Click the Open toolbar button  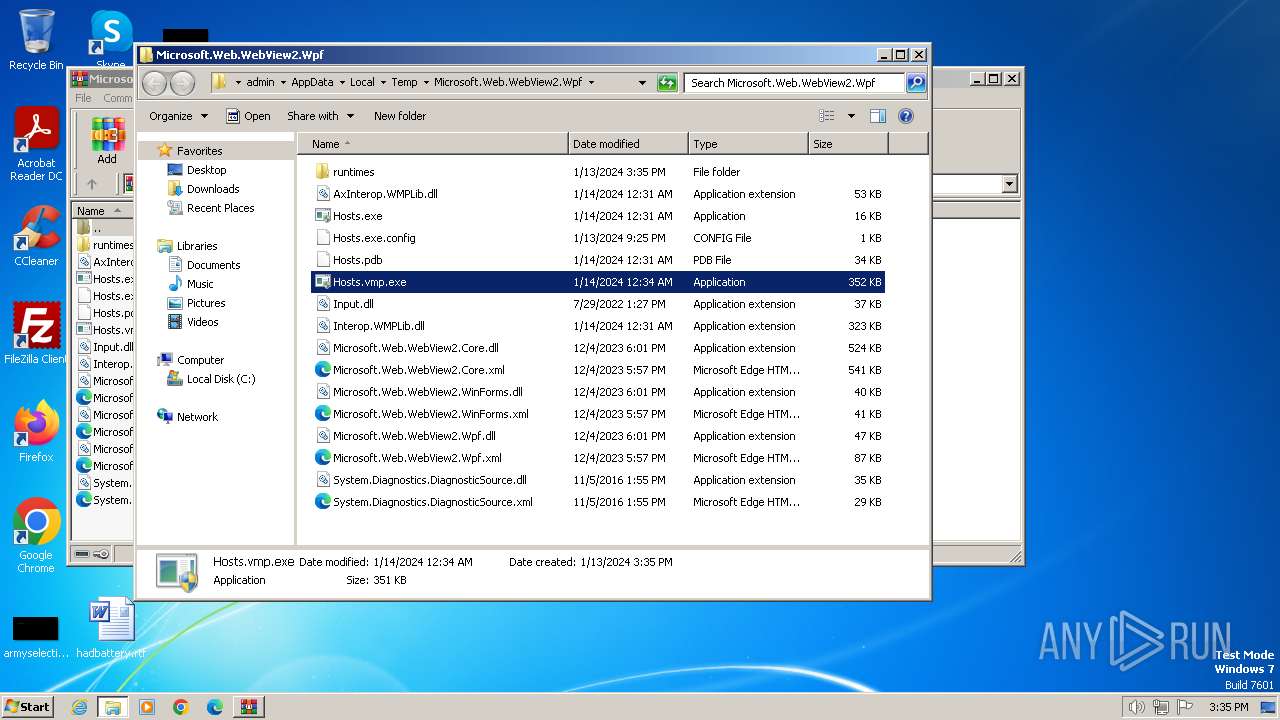pyautogui.click(x=248, y=116)
